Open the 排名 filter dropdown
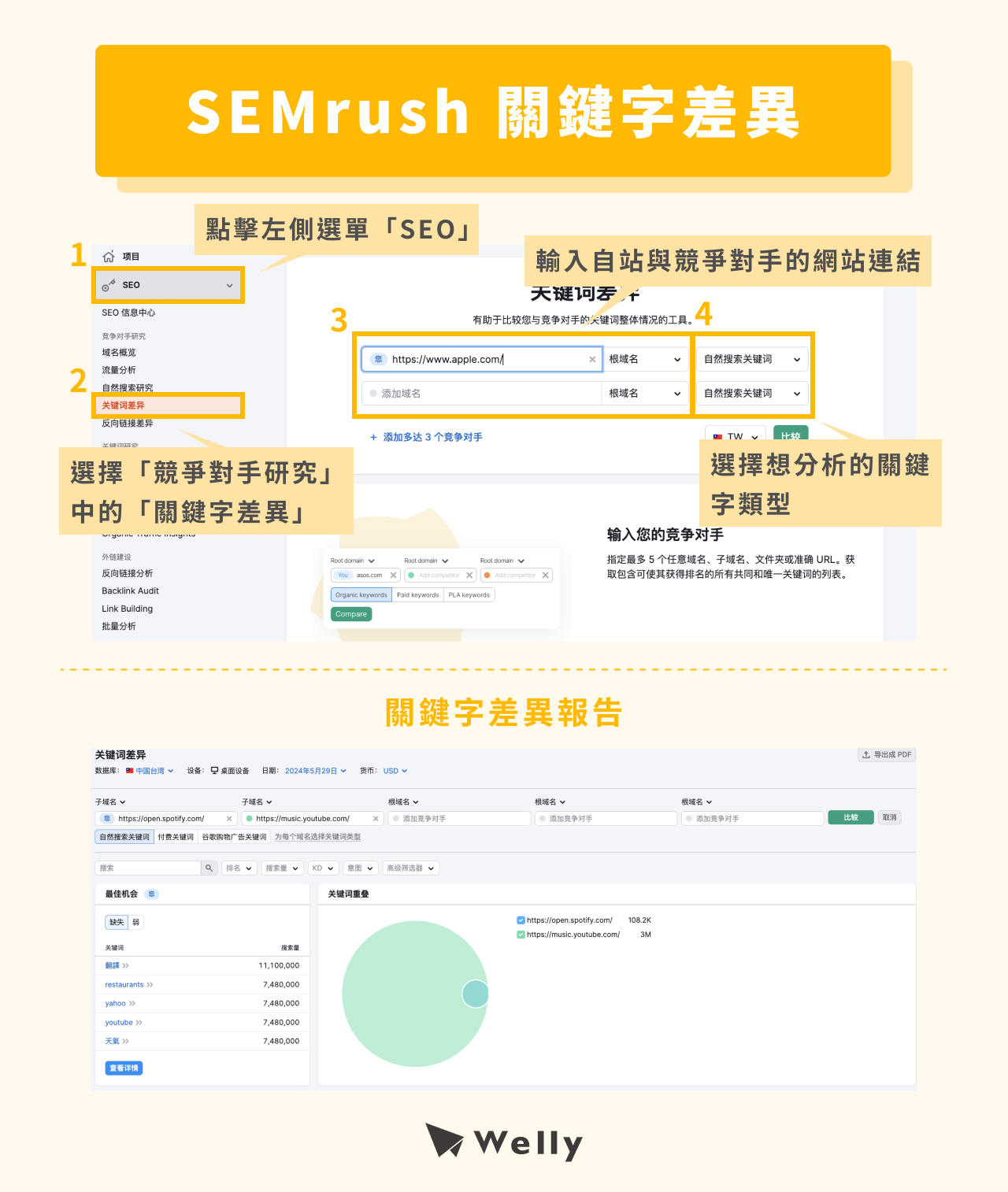1008x1192 pixels. (239, 868)
